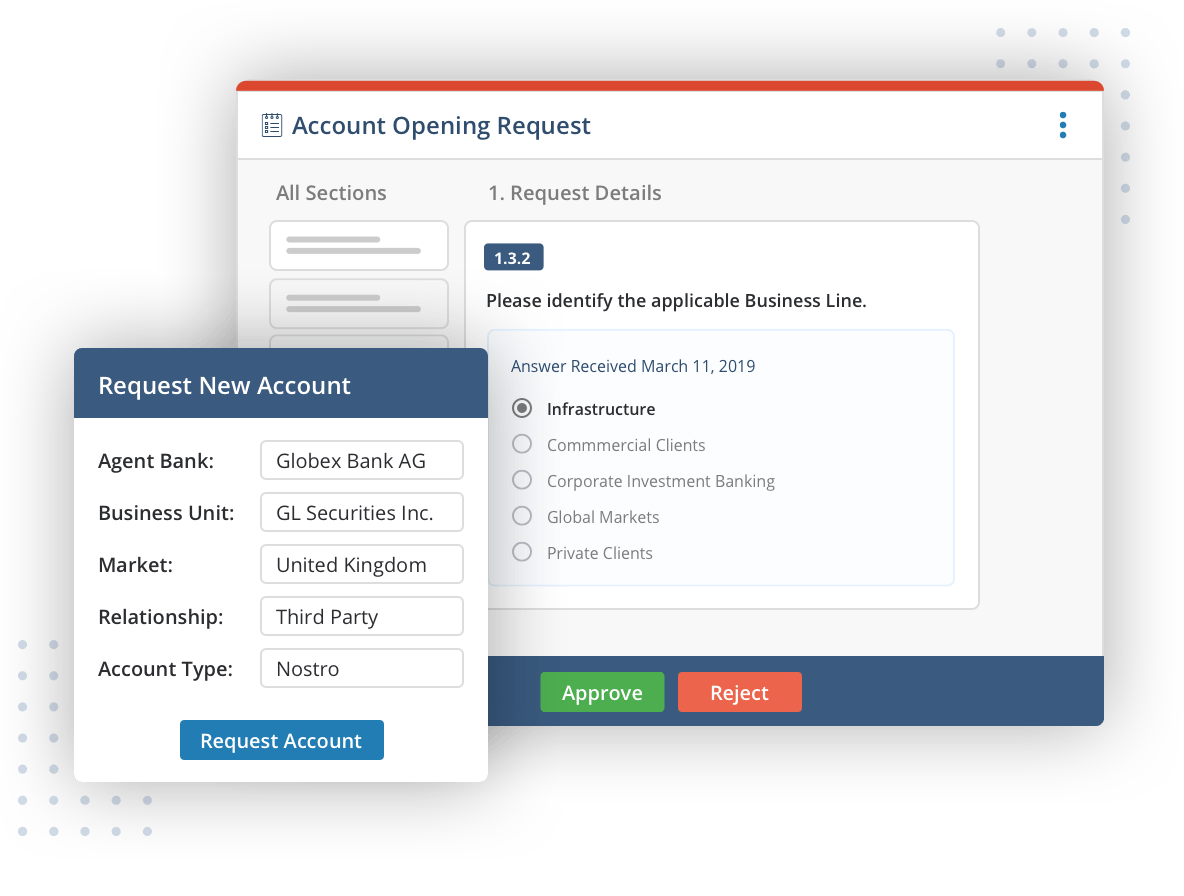Edit the Agent Bank field showing Globex Bank AG

pos(361,460)
